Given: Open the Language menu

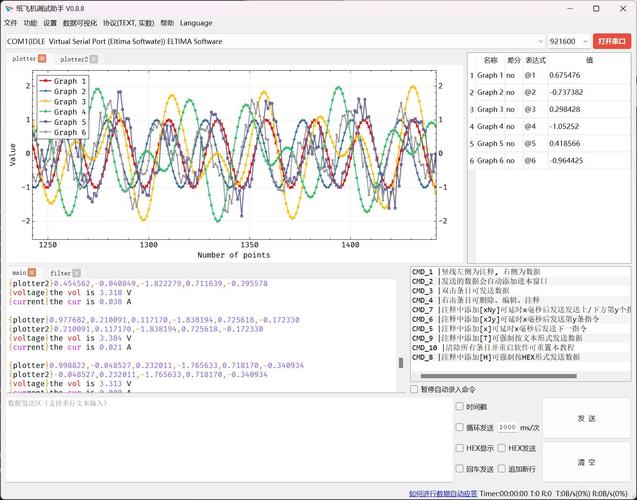Looking at the screenshot, I should tap(196, 23).
